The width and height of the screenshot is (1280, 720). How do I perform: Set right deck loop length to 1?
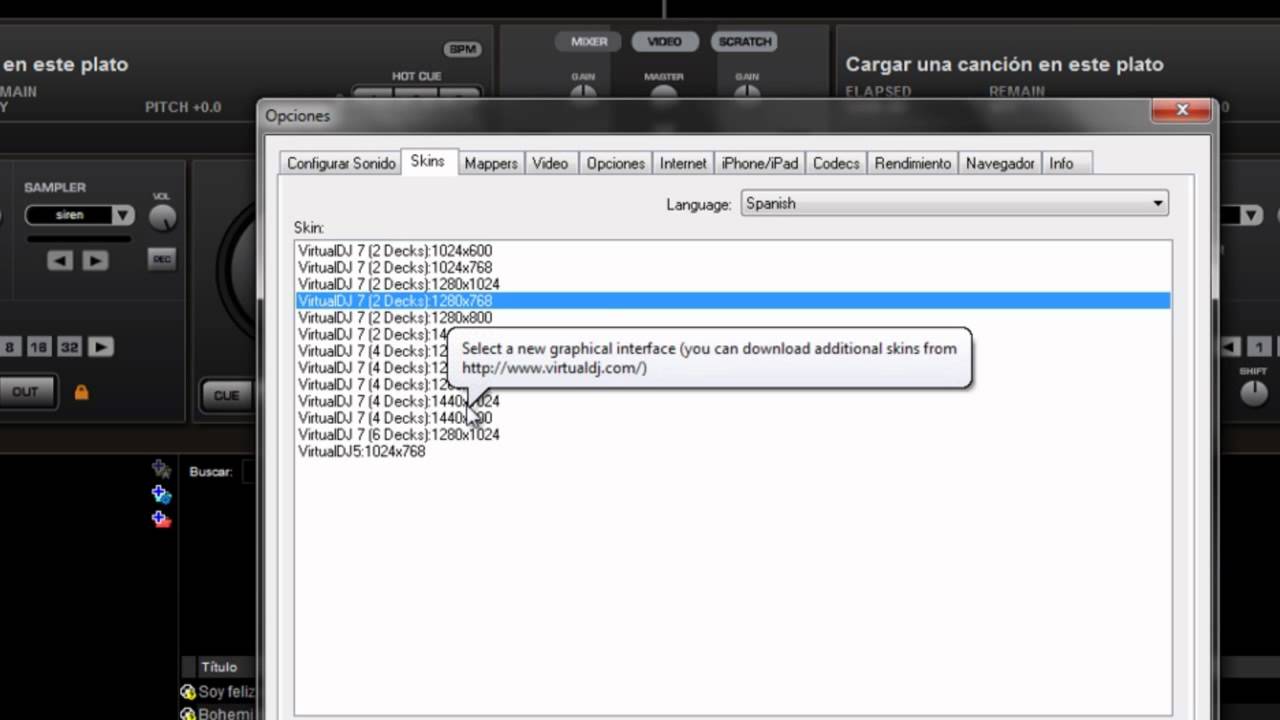tap(1261, 347)
